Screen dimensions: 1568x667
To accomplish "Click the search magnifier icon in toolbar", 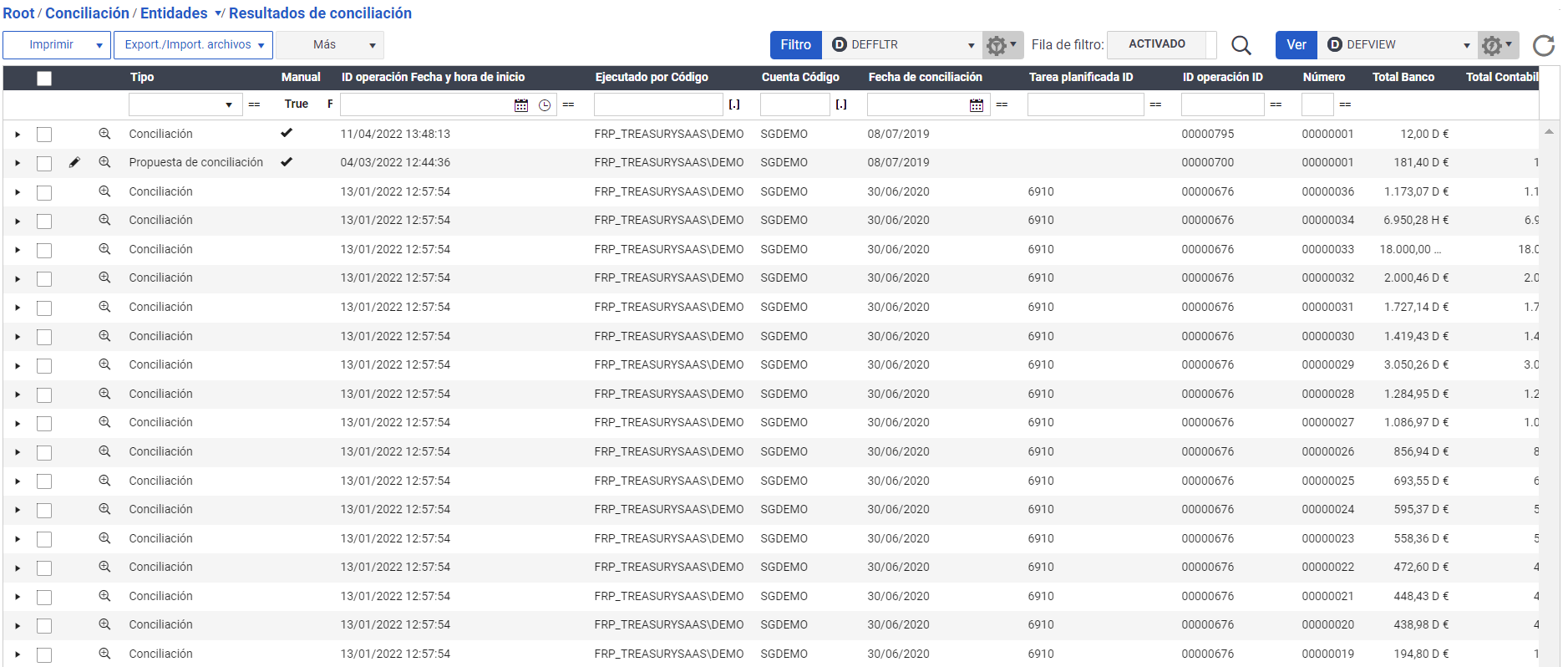I will (1241, 45).
